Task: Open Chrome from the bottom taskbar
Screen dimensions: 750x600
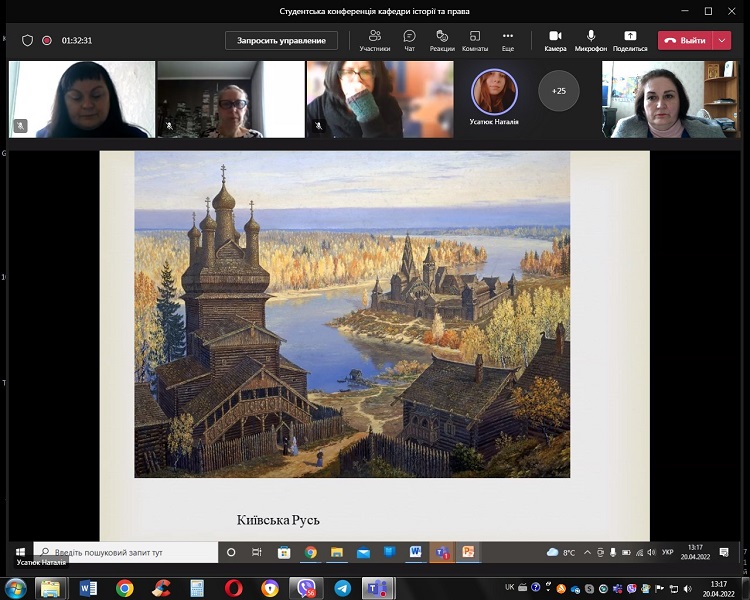Action: pos(124,588)
